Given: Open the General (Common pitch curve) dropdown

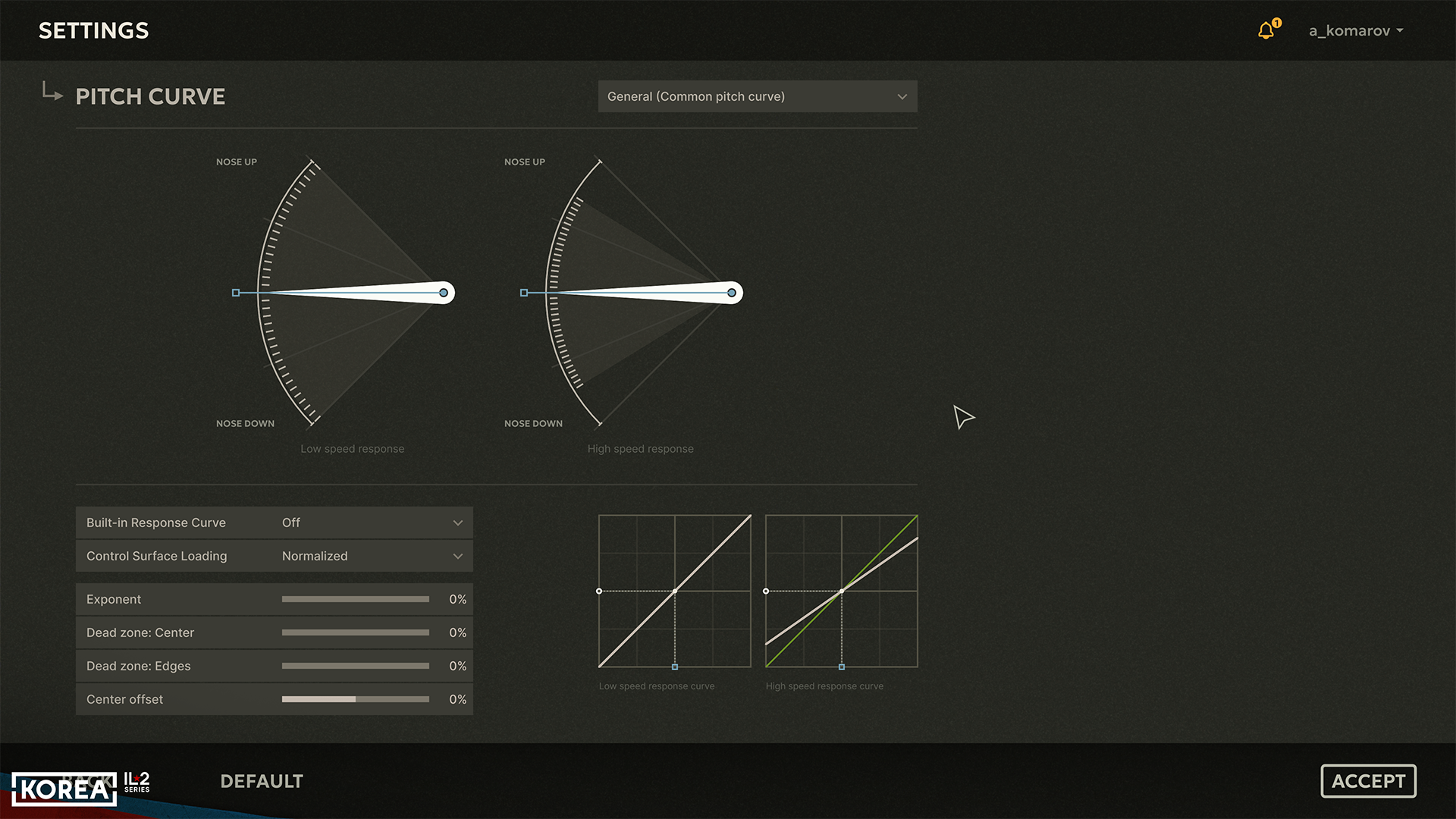Looking at the screenshot, I should (x=757, y=96).
